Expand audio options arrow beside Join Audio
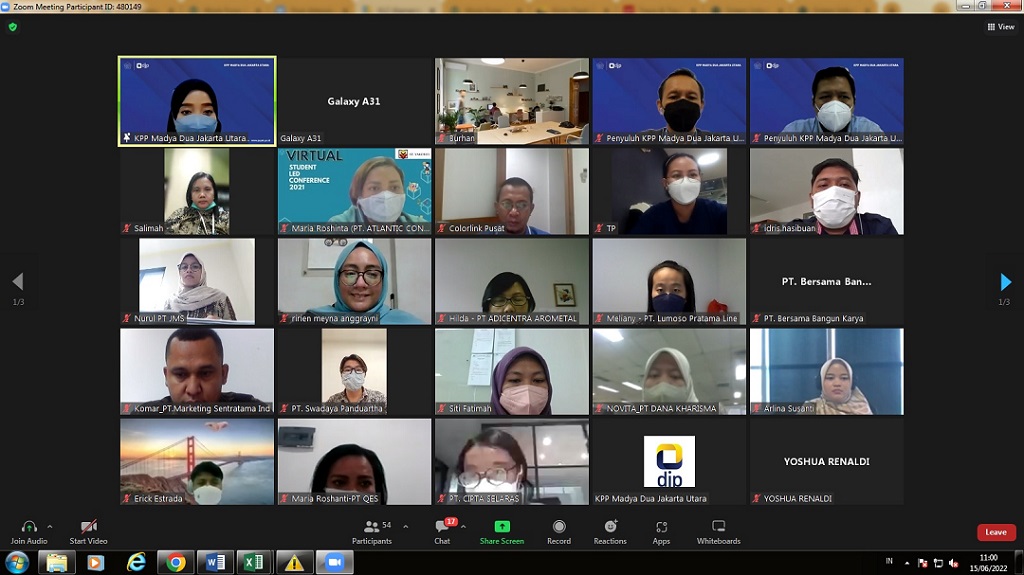The image size is (1024, 575). (x=50, y=526)
